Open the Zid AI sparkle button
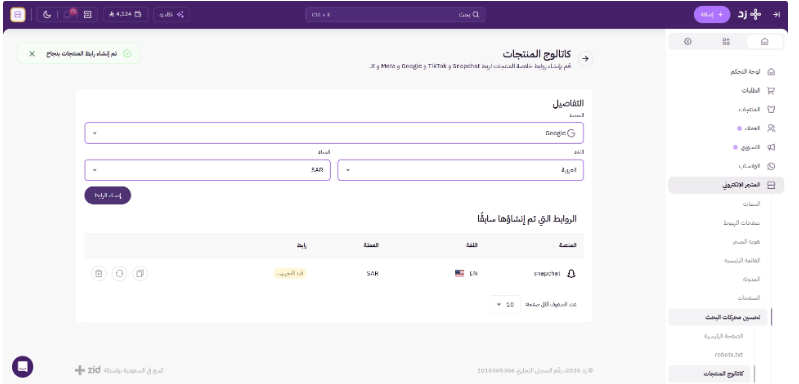 (171, 15)
